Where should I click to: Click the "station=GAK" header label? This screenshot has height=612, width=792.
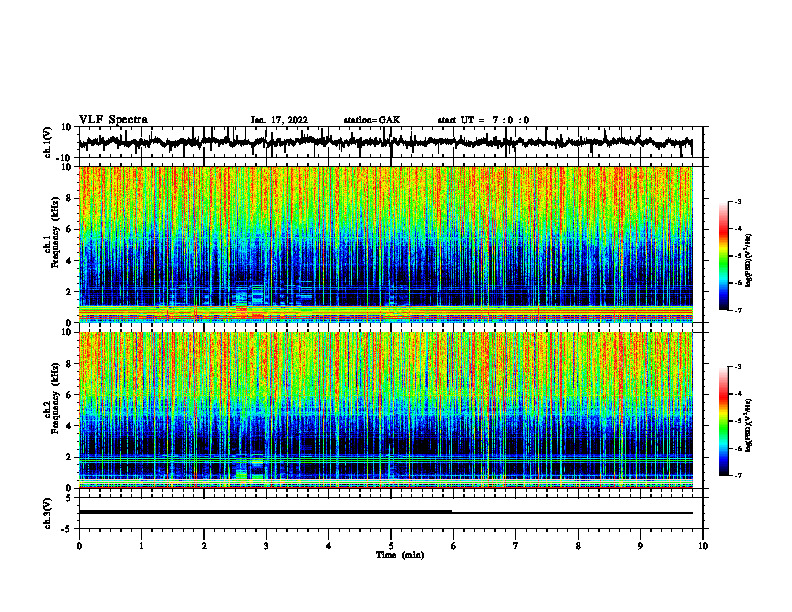coord(372,120)
